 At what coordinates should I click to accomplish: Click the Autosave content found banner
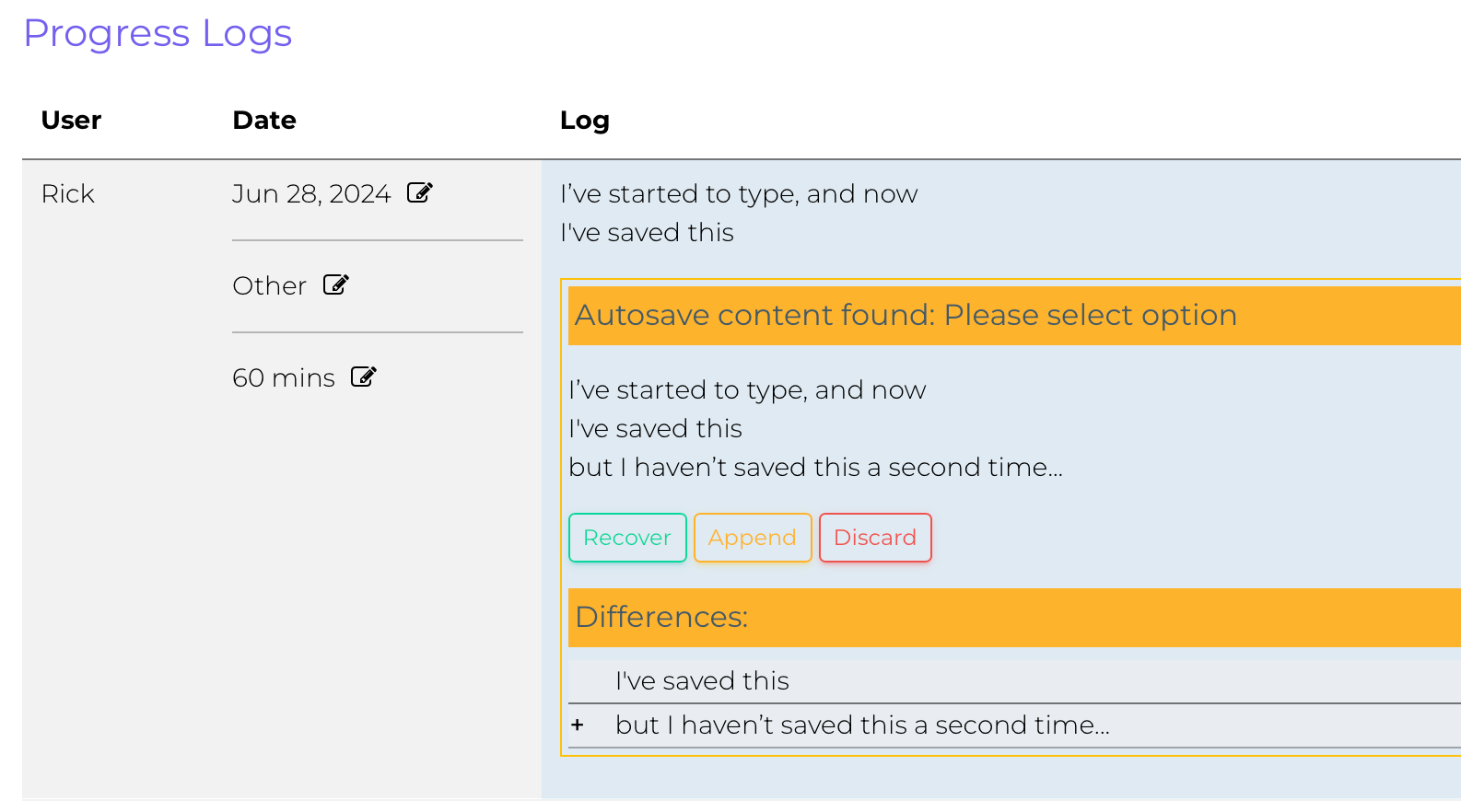pos(906,316)
